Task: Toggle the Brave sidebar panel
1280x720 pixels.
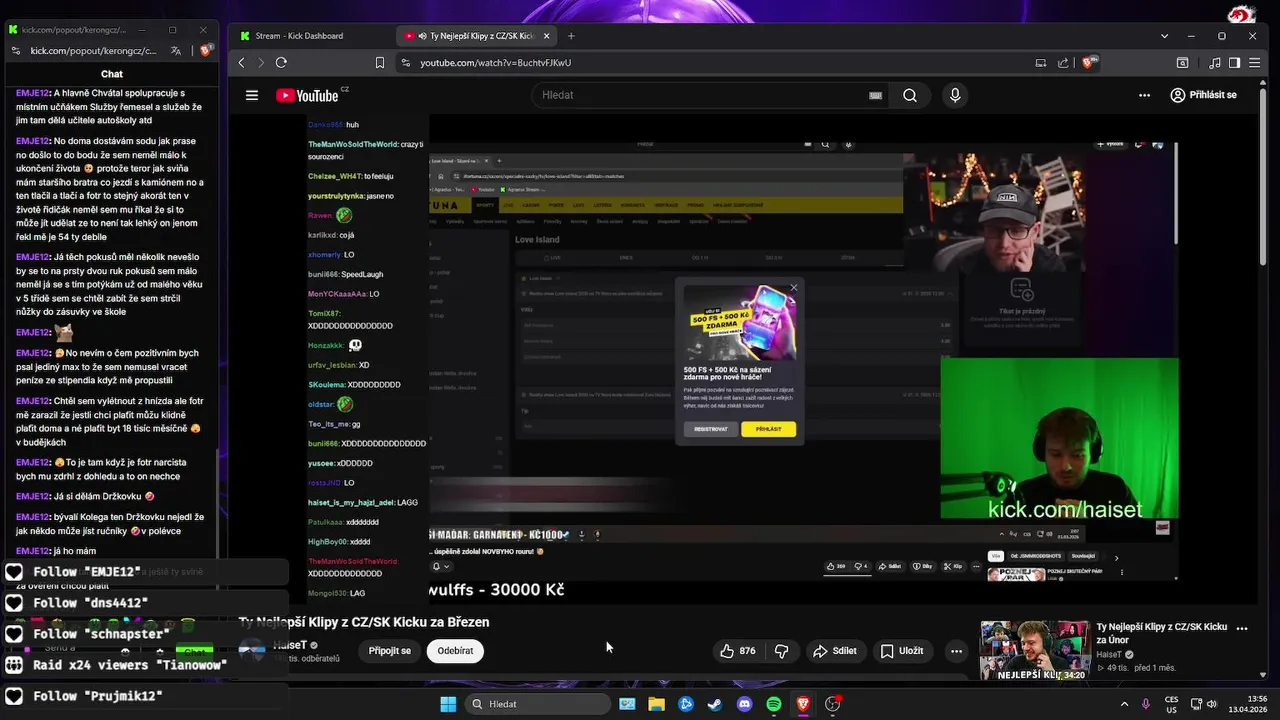Action: pyautogui.click(x=1234, y=62)
